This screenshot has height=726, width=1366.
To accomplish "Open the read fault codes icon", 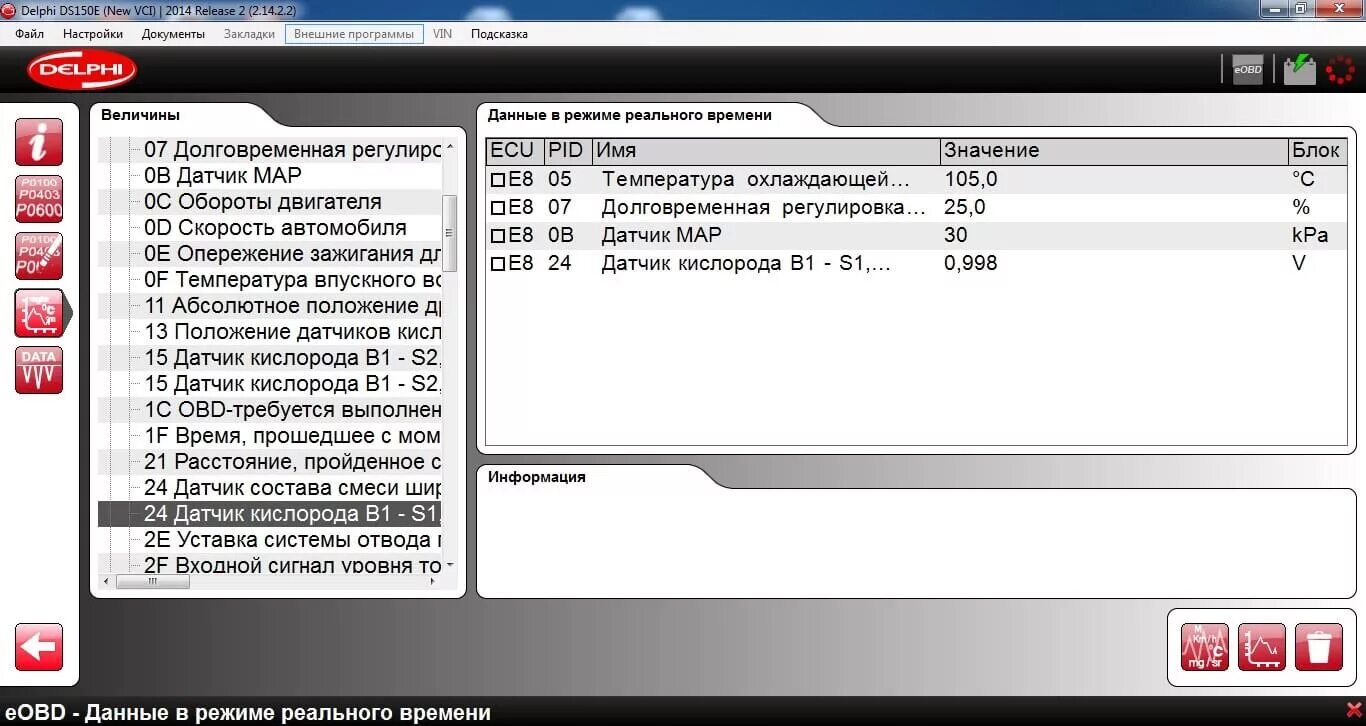I will pyautogui.click(x=39, y=199).
